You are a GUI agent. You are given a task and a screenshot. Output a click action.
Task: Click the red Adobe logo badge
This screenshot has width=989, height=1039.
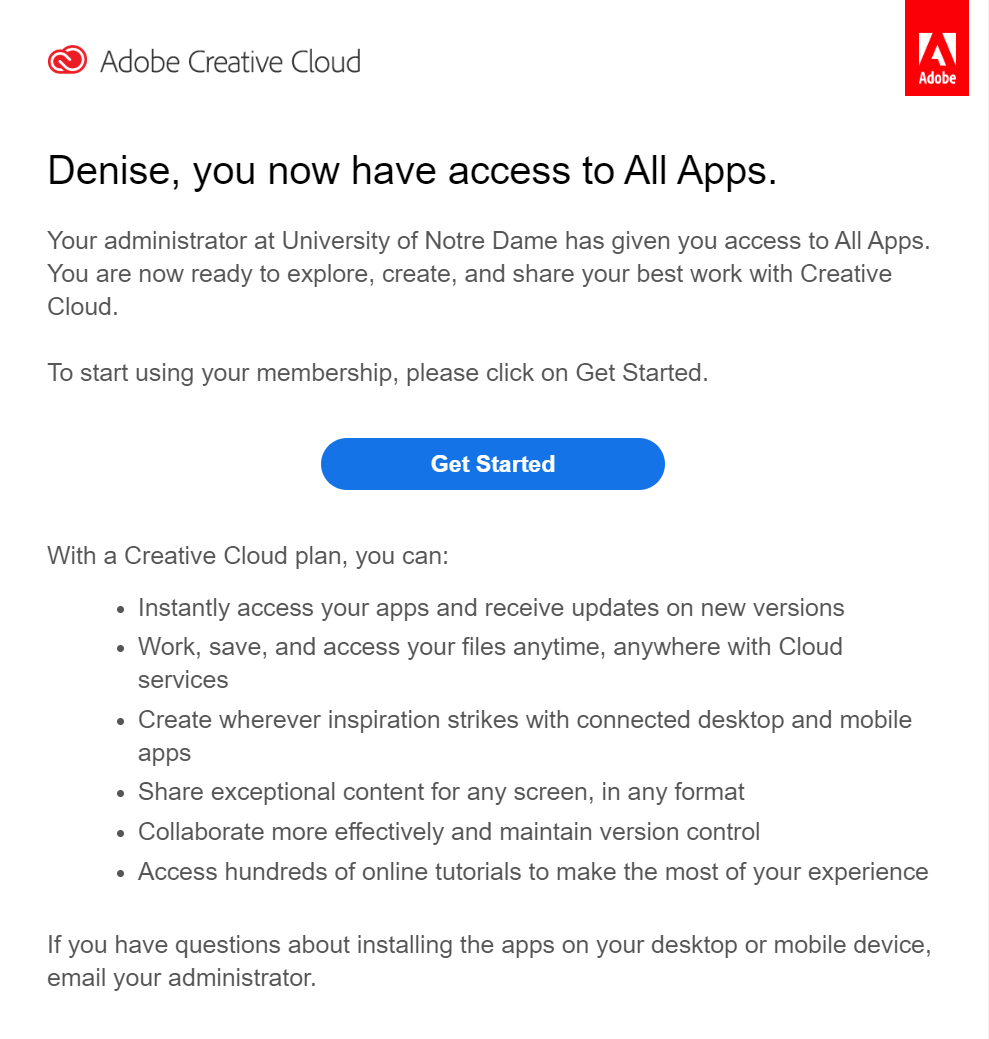937,48
